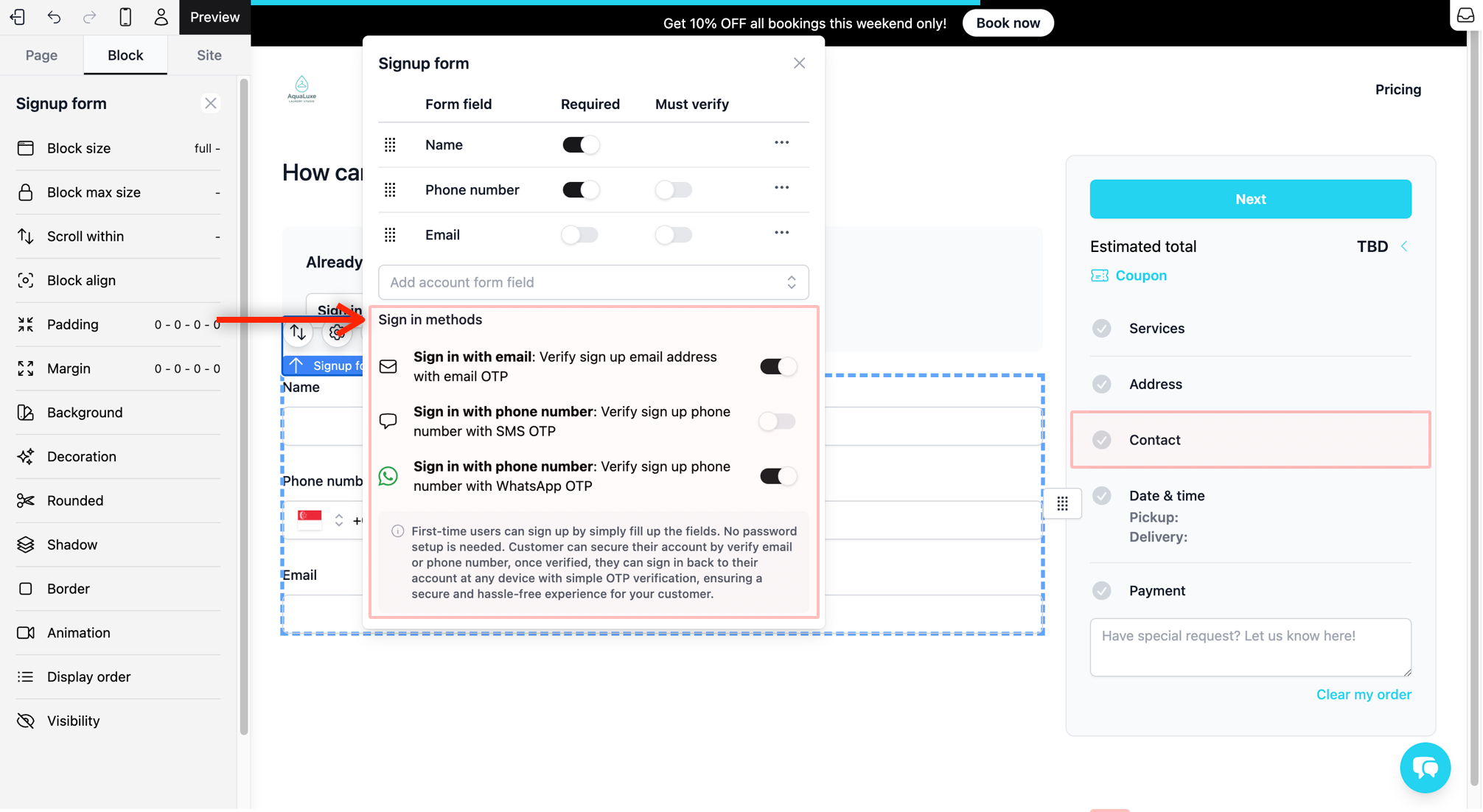Open the user account icon

tap(161, 16)
